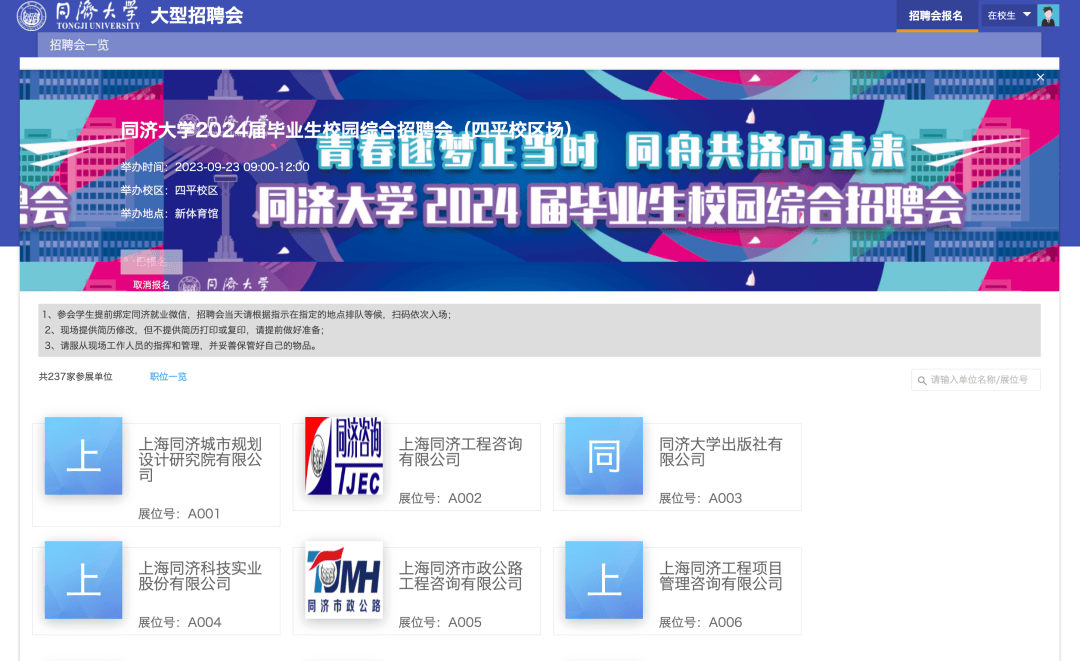The height and width of the screenshot is (661, 1080).
Task: Click inside the 请输入单位名称/展位号 search field
Action: point(980,379)
